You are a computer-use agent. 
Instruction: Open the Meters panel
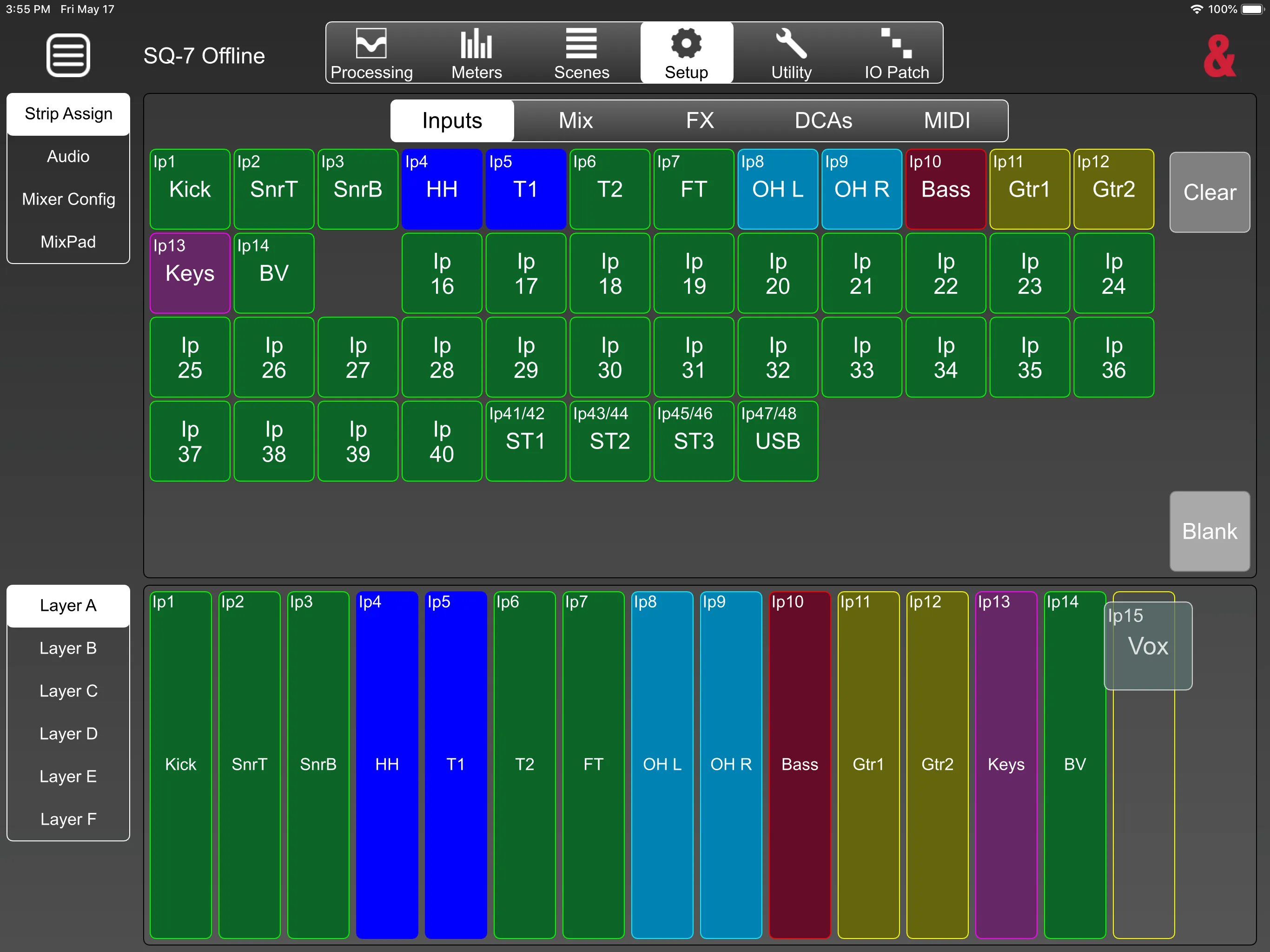[477, 53]
